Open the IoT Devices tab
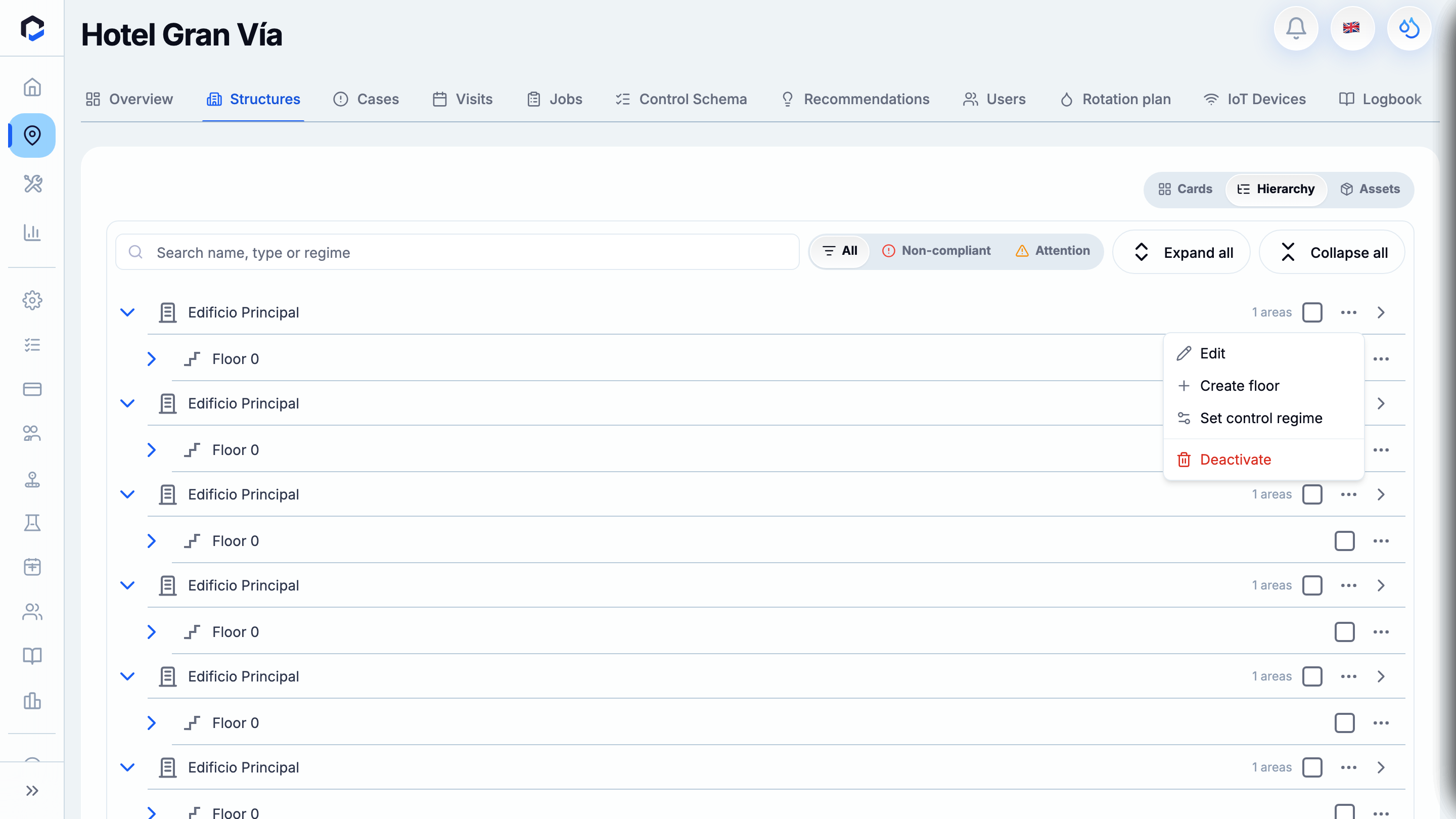Image resolution: width=1456 pixels, height=819 pixels. coord(1254,100)
